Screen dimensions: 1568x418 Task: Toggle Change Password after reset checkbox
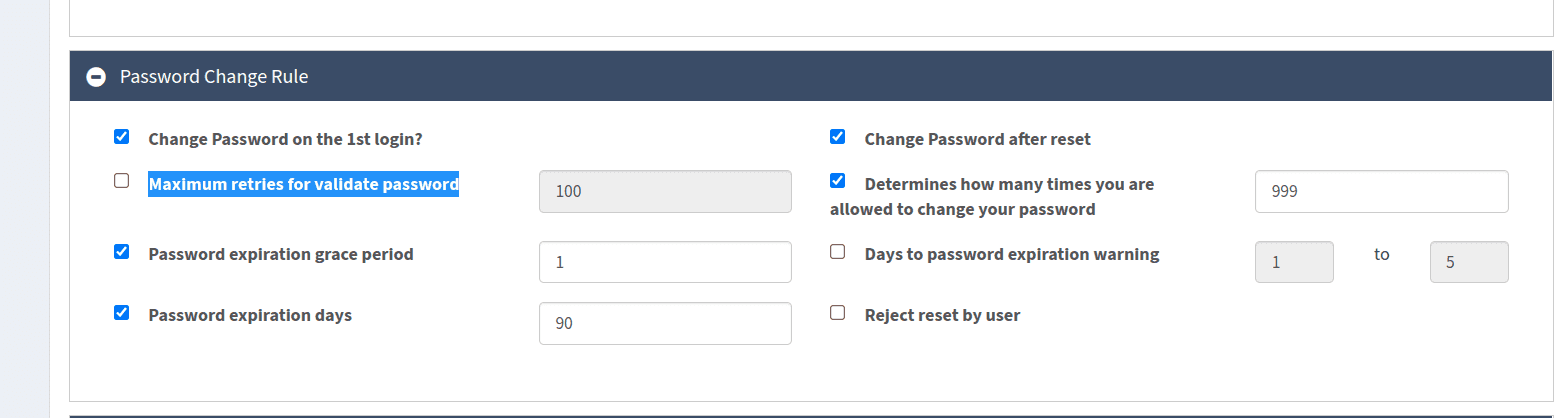[838, 137]
